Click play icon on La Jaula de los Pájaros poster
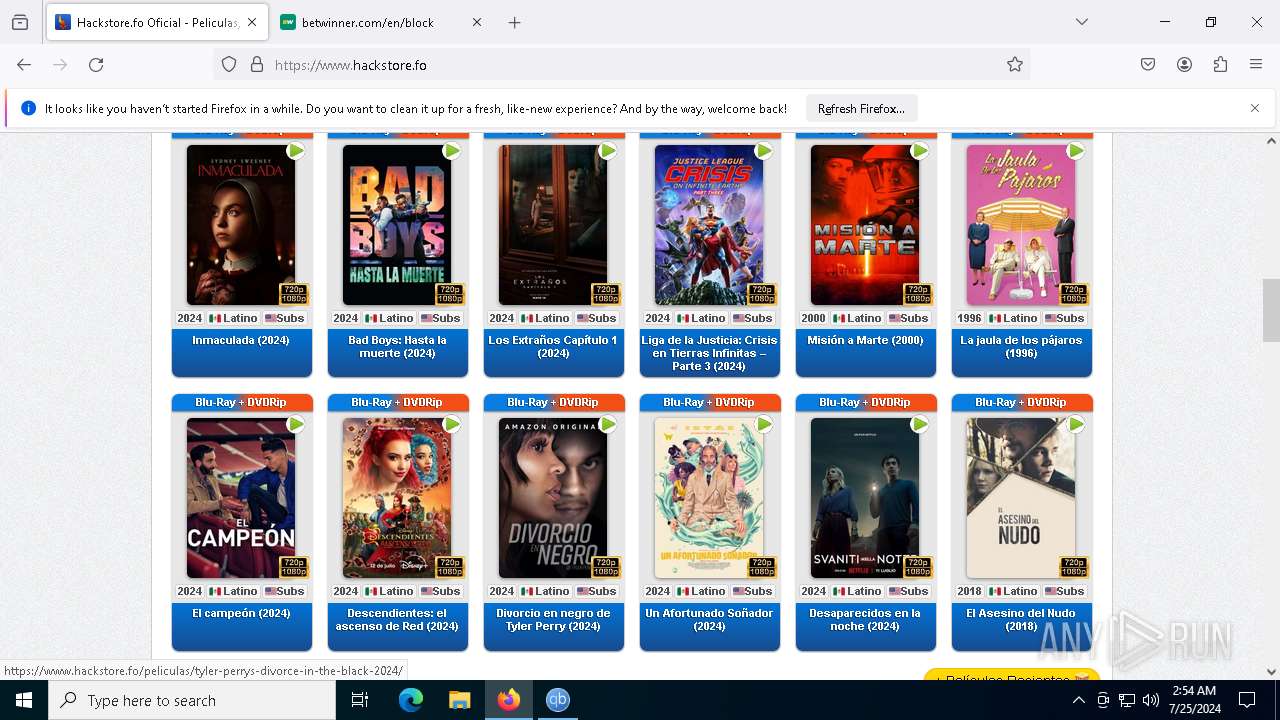Screen dimensions: 1280x720 click(1076, 151)
